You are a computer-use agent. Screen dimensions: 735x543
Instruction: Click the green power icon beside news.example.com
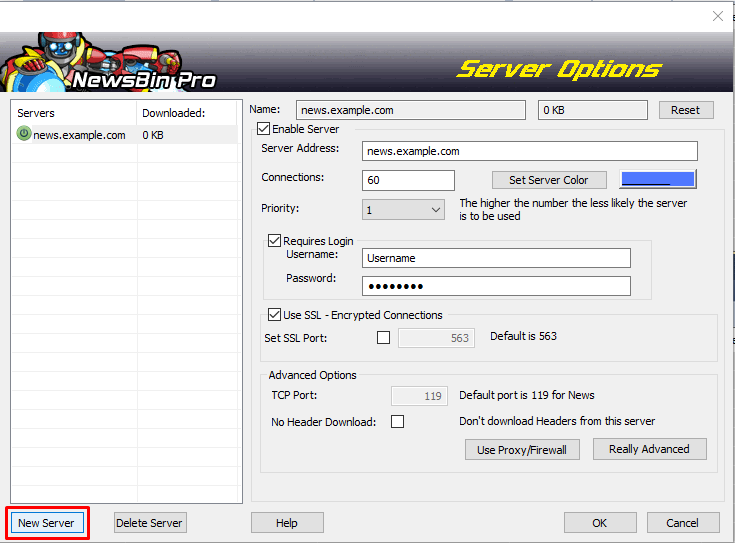tap(23, 134)
